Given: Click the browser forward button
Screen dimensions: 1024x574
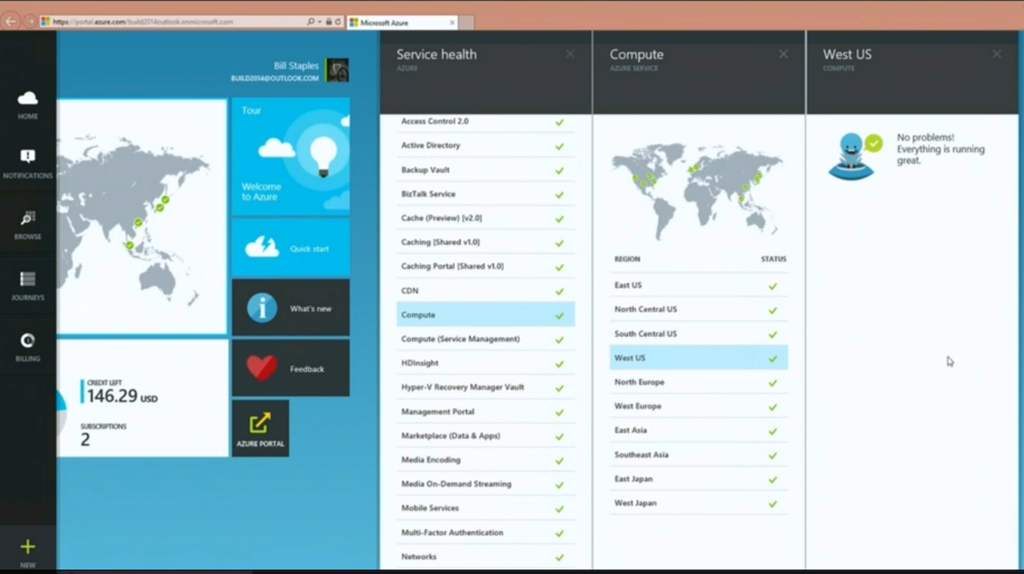Looking at the screenshot, I should point(30,22).
